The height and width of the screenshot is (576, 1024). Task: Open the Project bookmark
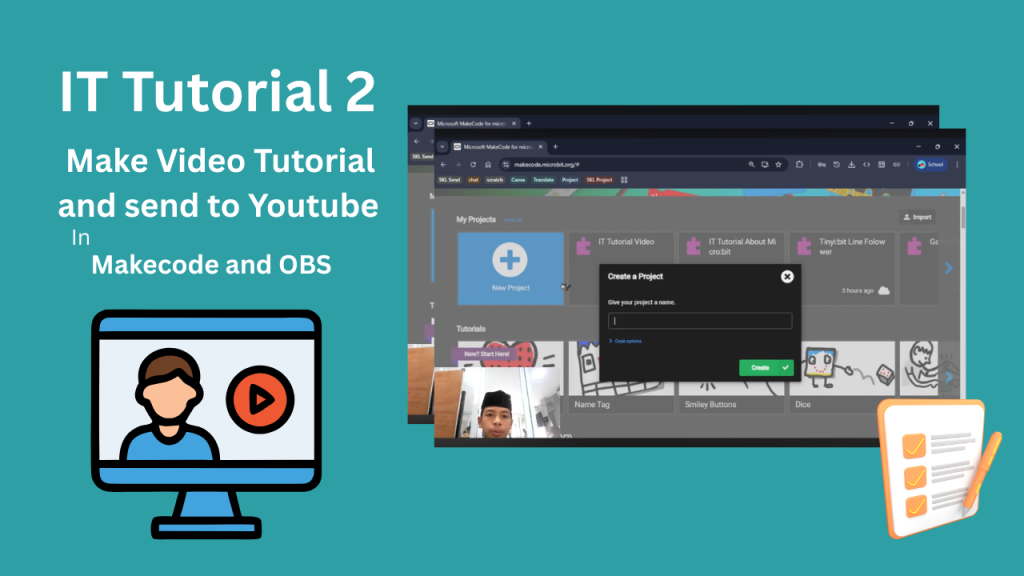[570, 180]
